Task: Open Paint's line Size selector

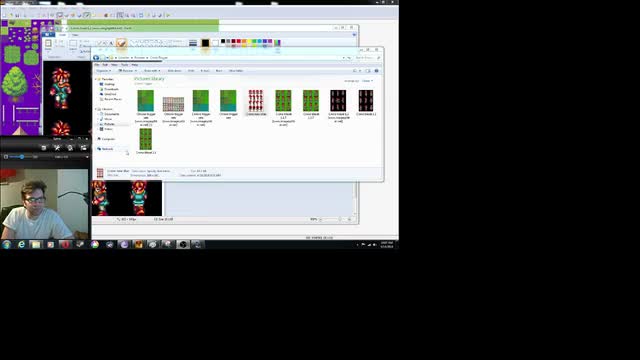Action: click(x=193, y=43)
